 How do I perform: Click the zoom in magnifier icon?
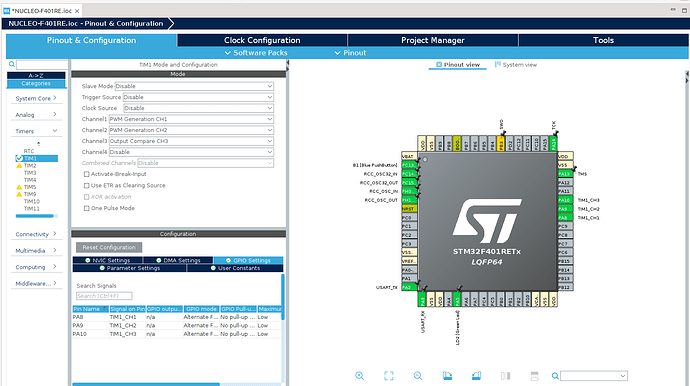click(360, 375)
